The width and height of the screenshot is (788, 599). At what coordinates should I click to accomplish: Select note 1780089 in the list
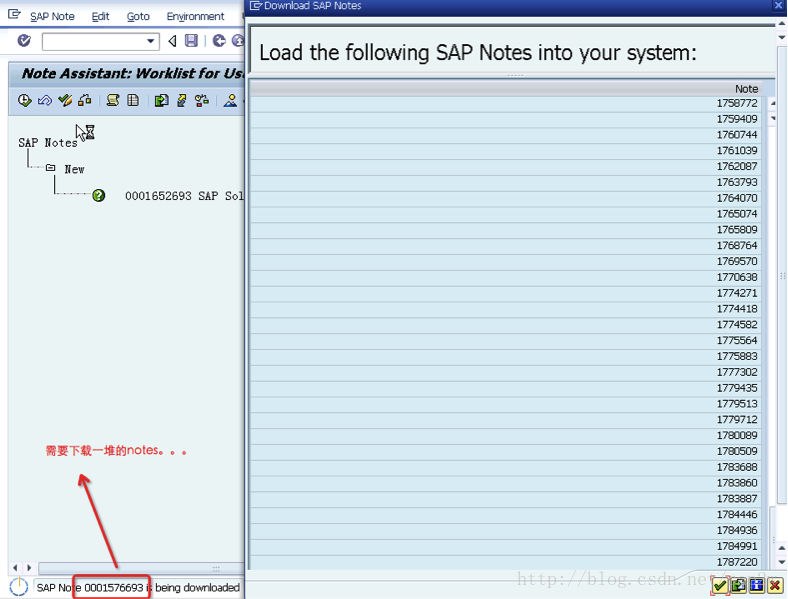(506, 435)
